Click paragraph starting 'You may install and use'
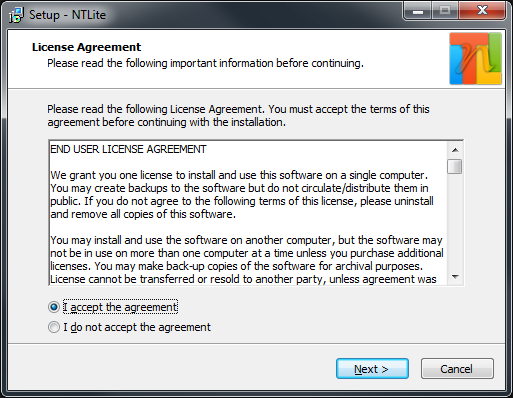The width and height of the screenshot is (513, 398). coord(247,260)
